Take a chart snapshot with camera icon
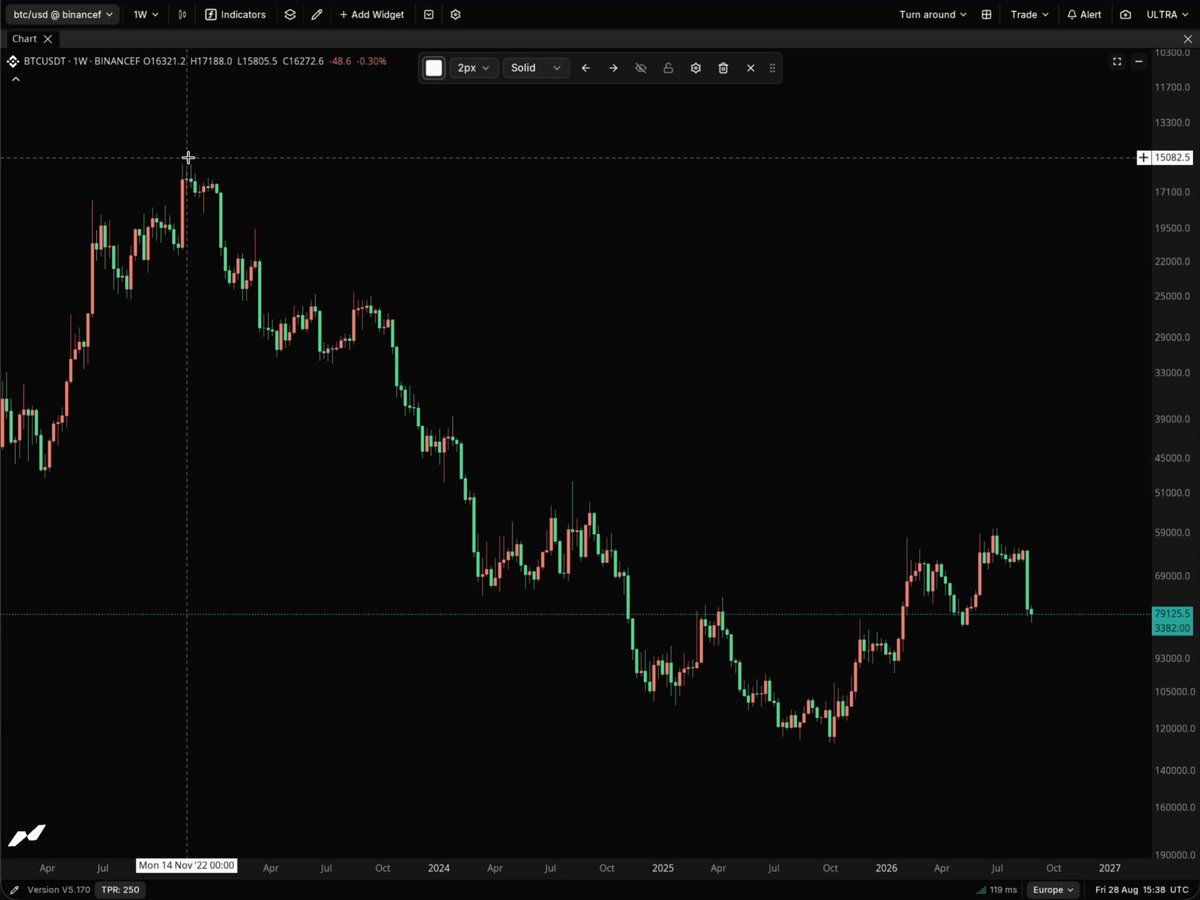 (1126, 15)
